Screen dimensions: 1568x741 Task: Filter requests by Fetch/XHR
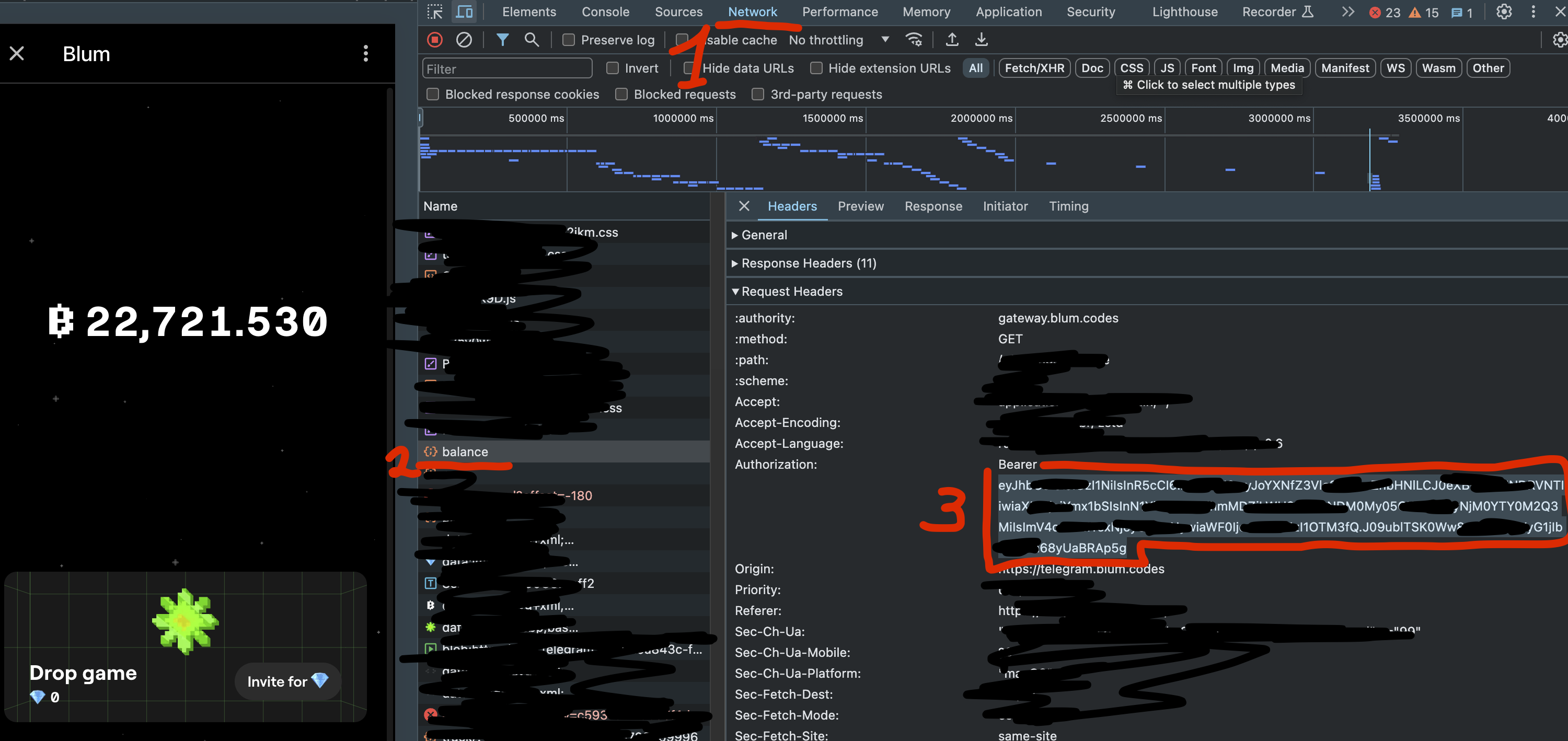pos(1034,68)
